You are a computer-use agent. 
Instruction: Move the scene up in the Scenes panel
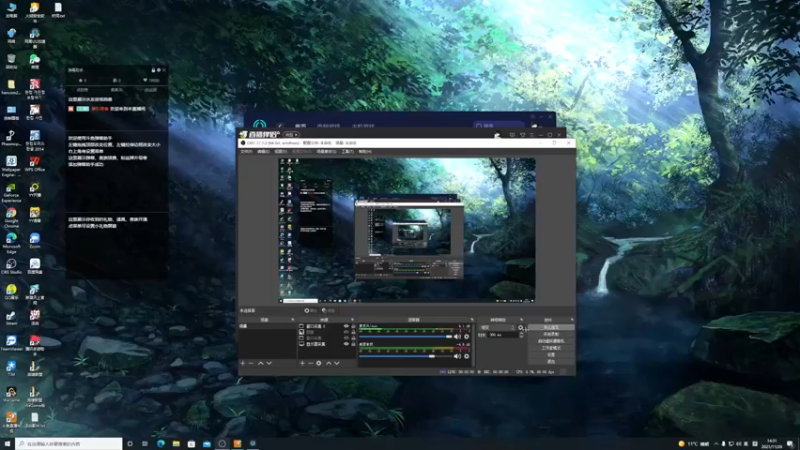click(261, 363)
